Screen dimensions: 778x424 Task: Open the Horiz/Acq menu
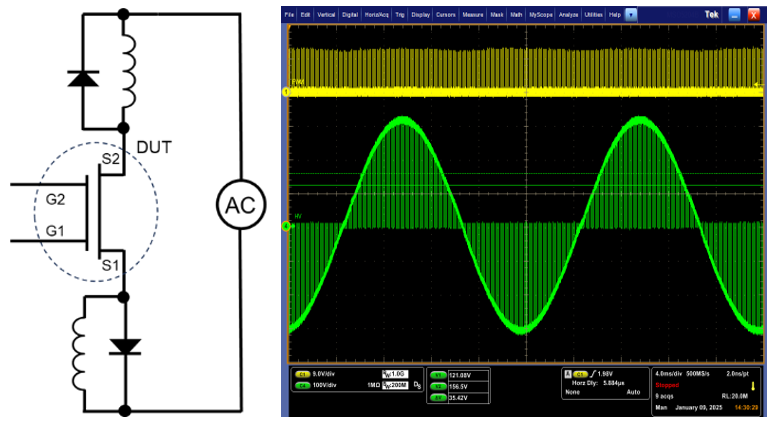(377, 15)
